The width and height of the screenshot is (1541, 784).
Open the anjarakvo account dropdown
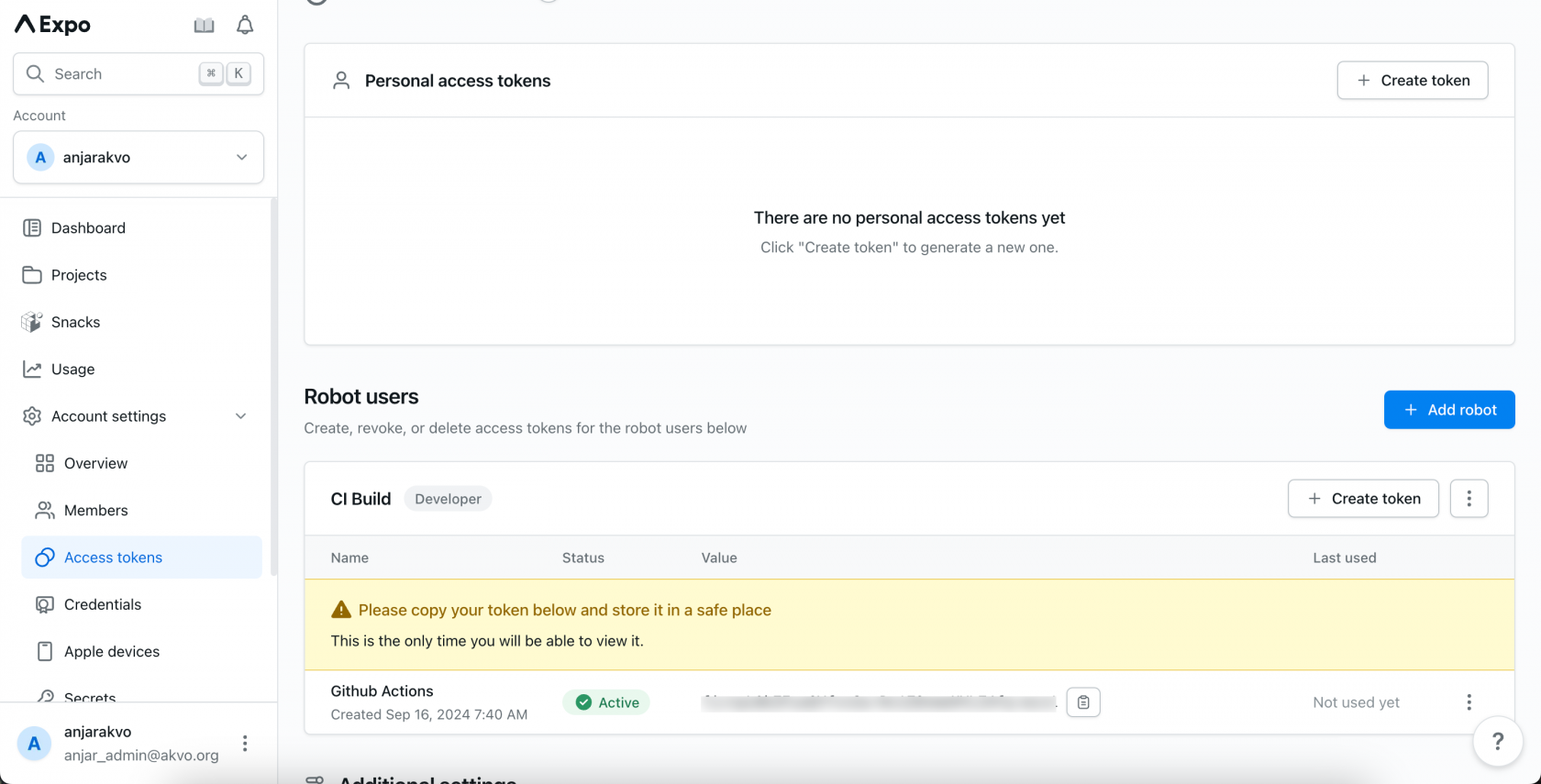[x=139, y=158]
